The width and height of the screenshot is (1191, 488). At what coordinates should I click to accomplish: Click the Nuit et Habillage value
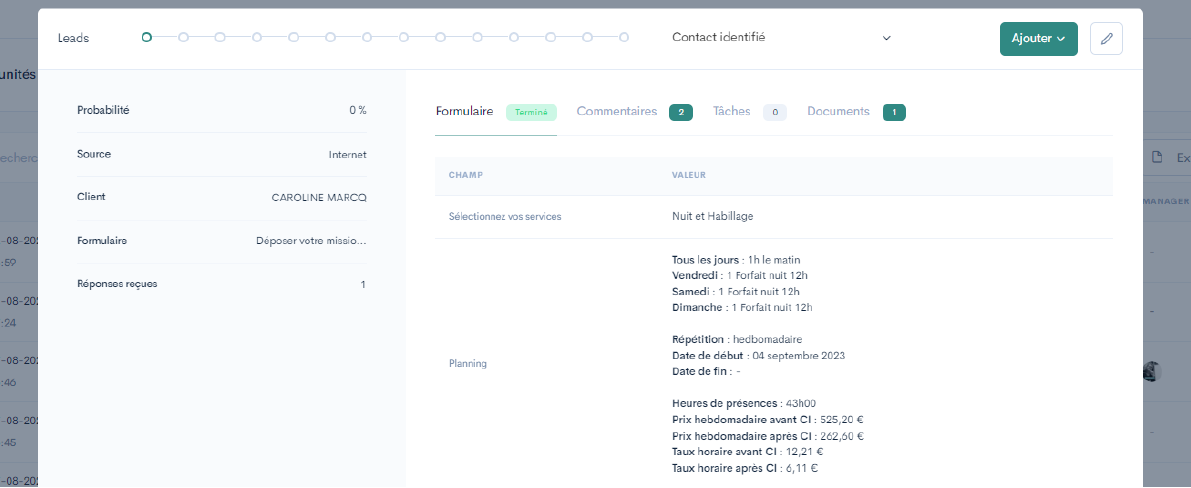coord(712,217)
